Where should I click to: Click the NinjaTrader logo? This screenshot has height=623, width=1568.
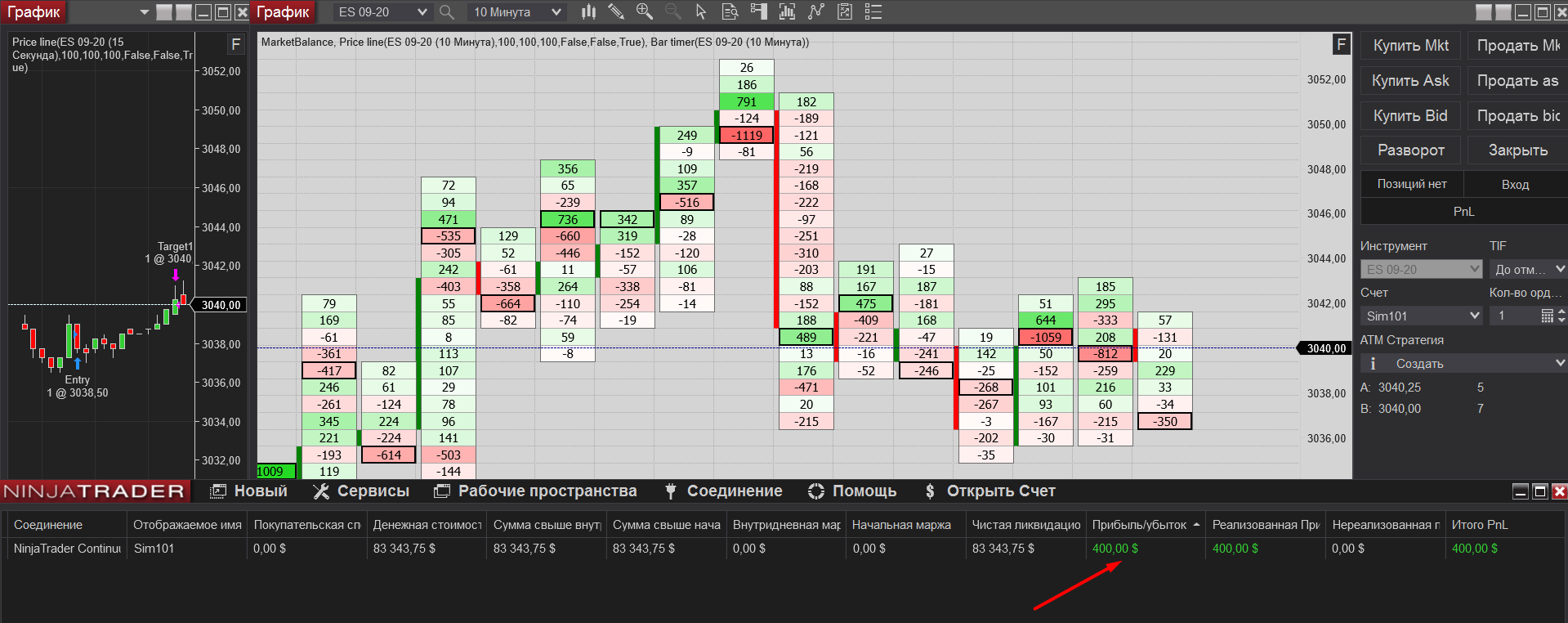[x=95, y=491]
